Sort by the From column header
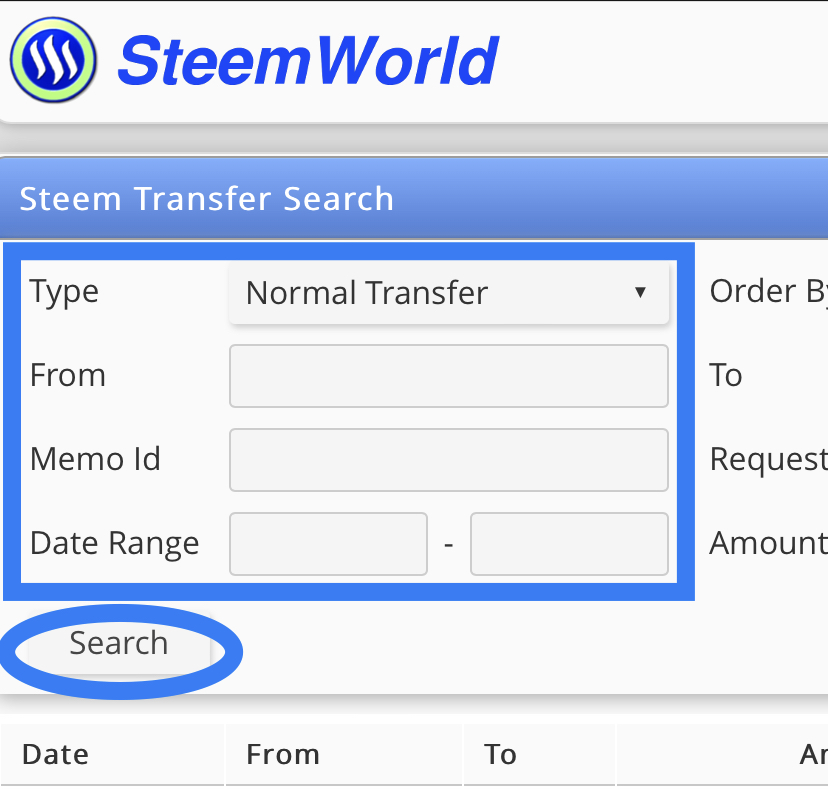The image size is (828, 793). point(283,754)
